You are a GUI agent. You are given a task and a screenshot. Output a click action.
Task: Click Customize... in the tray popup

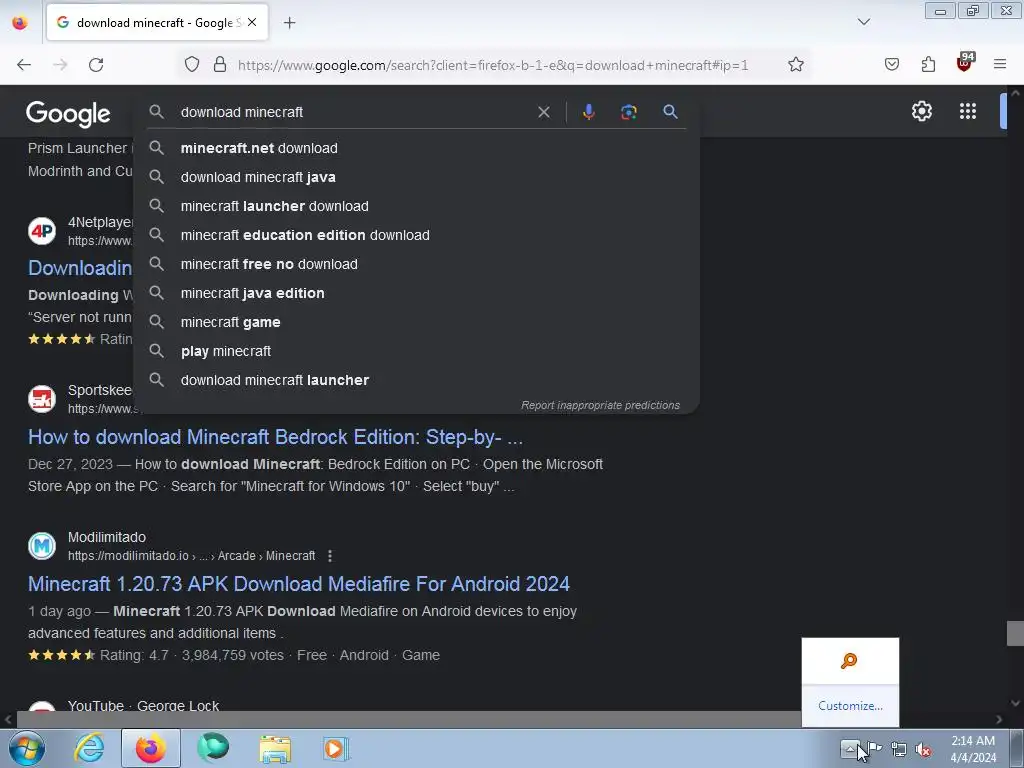tap(850, 706)
